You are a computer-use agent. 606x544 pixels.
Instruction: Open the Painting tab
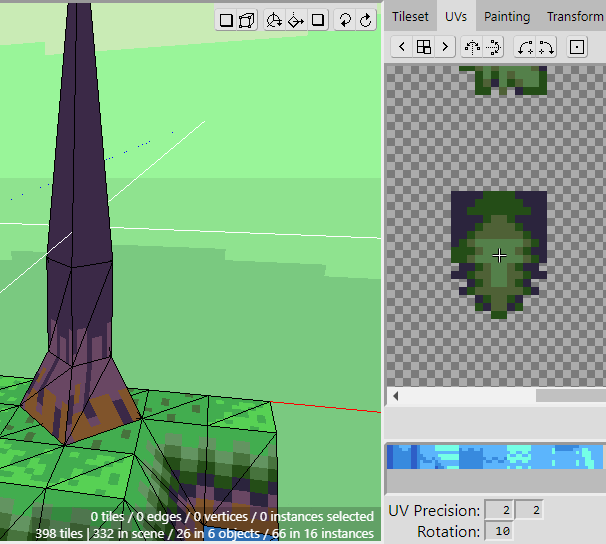(507, 17)
